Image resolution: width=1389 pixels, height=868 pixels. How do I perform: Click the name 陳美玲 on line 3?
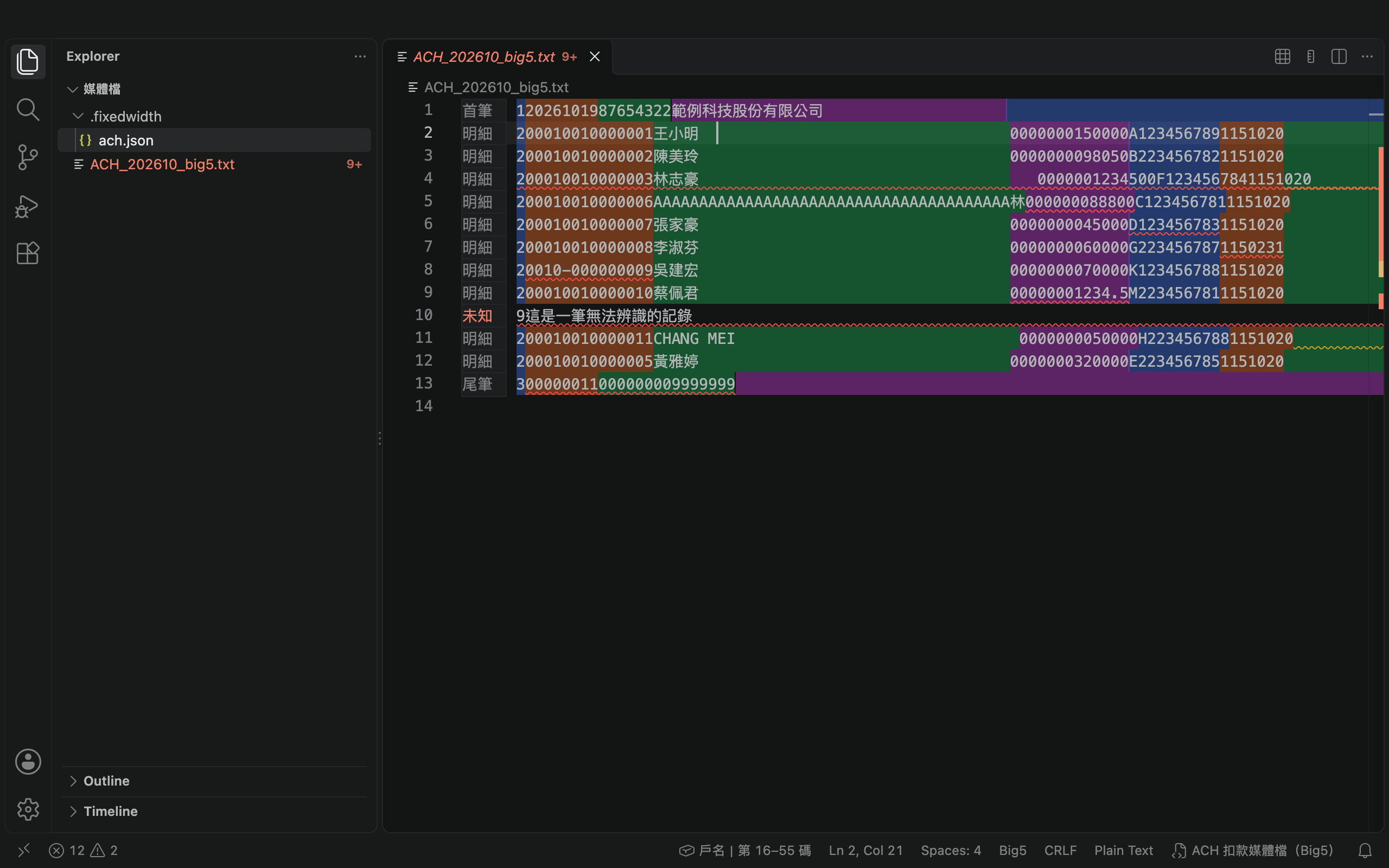(x=676, y=156)
